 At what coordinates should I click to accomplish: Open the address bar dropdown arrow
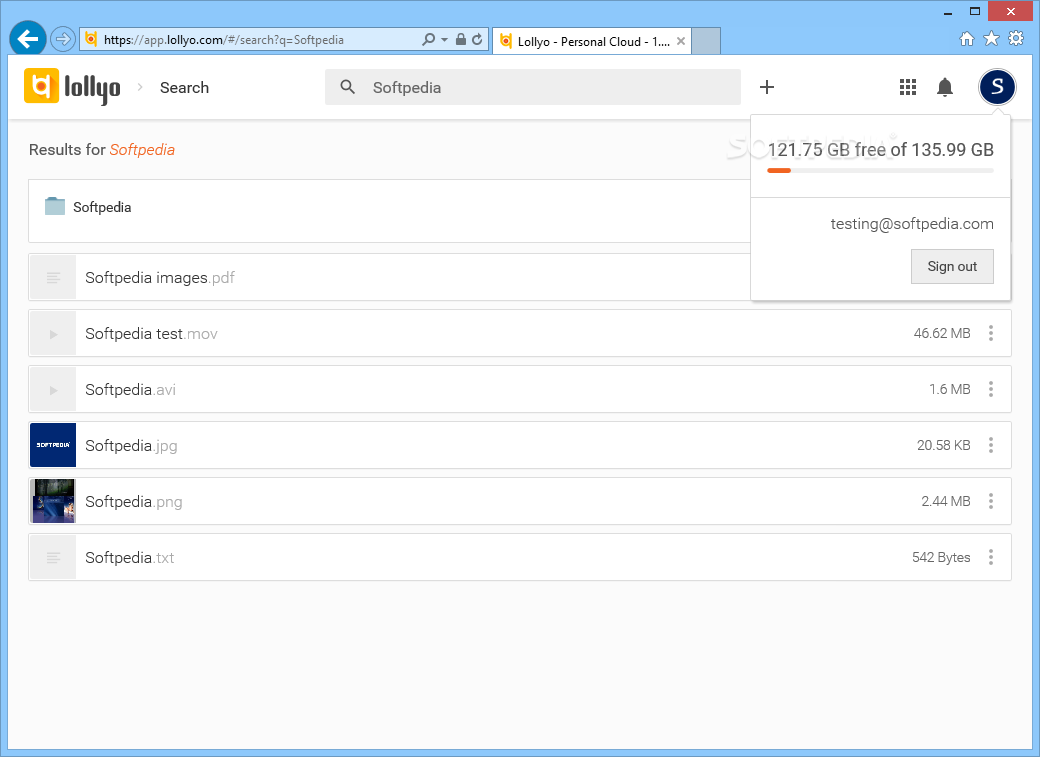point(444,40)
